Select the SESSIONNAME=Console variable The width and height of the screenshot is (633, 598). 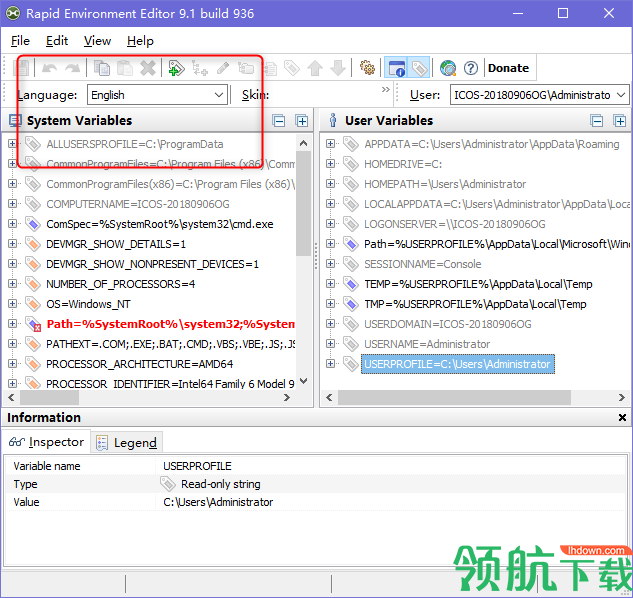click(x=423, y=264)
